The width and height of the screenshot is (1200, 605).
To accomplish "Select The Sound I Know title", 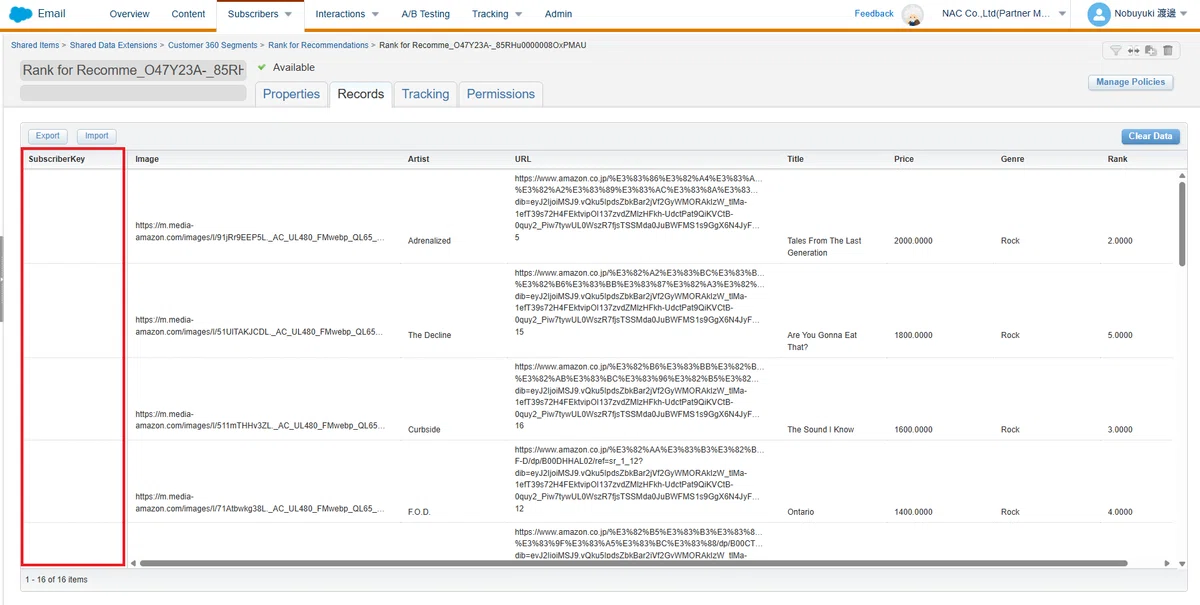I will (x=821, y=430).
